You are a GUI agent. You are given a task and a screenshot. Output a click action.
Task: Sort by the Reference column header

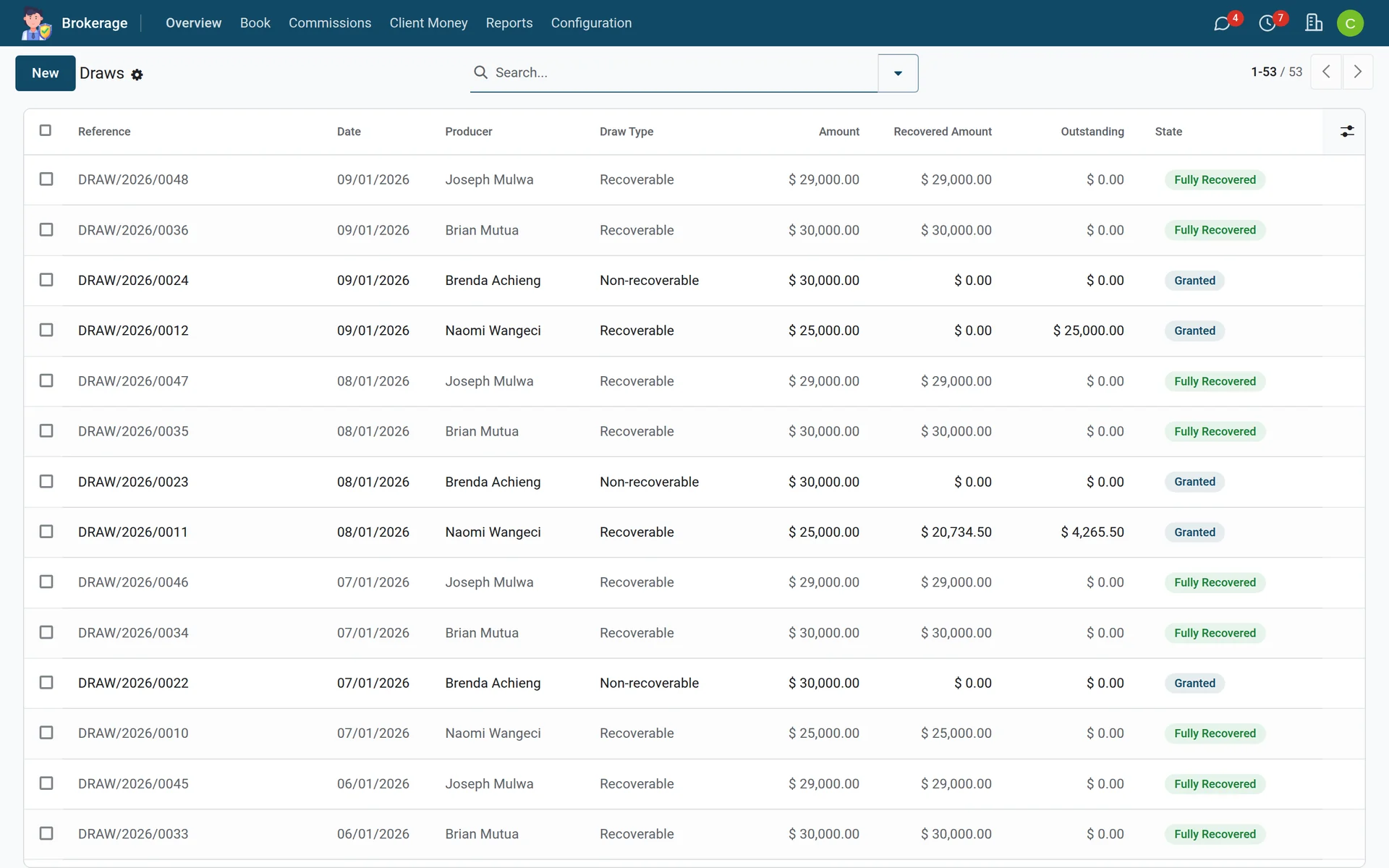tap(104, 132)
